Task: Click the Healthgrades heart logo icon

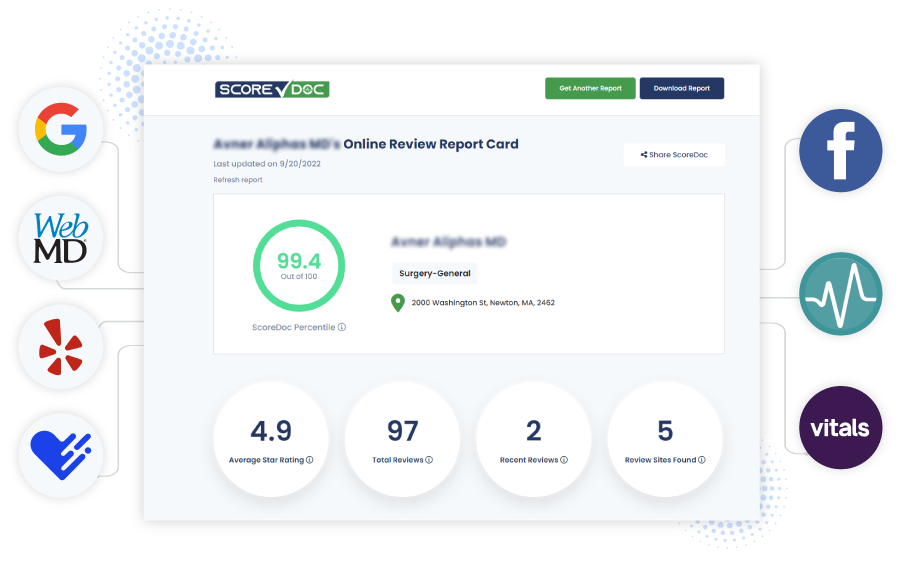Action: tap(61, 455)
